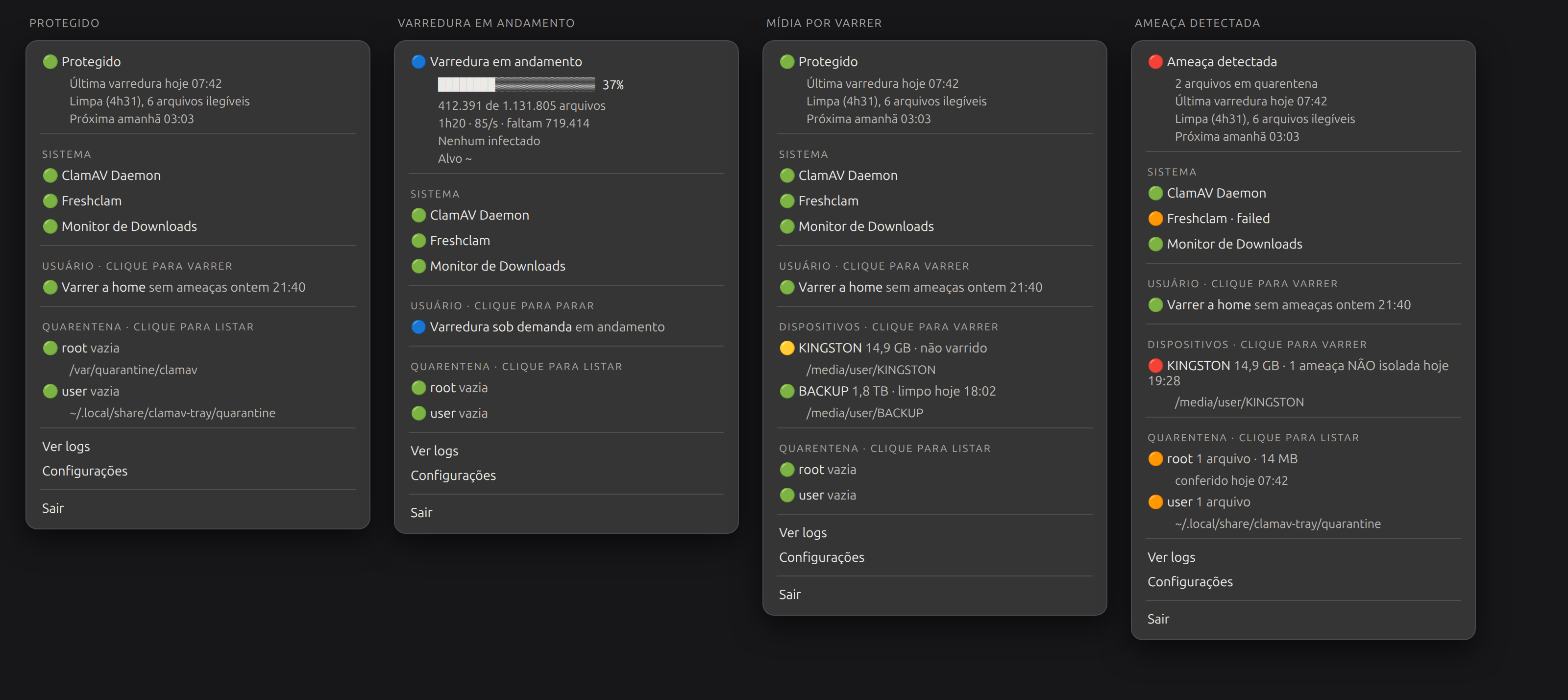The image size is (1568, 700).
Task: Click the 2 arquivos em quarentena line
Action: 1246,83
